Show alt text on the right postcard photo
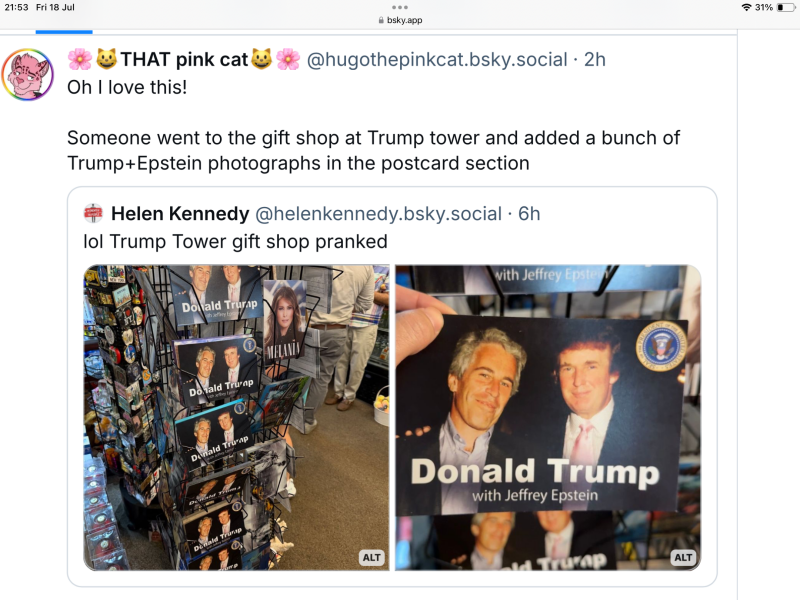 coord(683,558)
